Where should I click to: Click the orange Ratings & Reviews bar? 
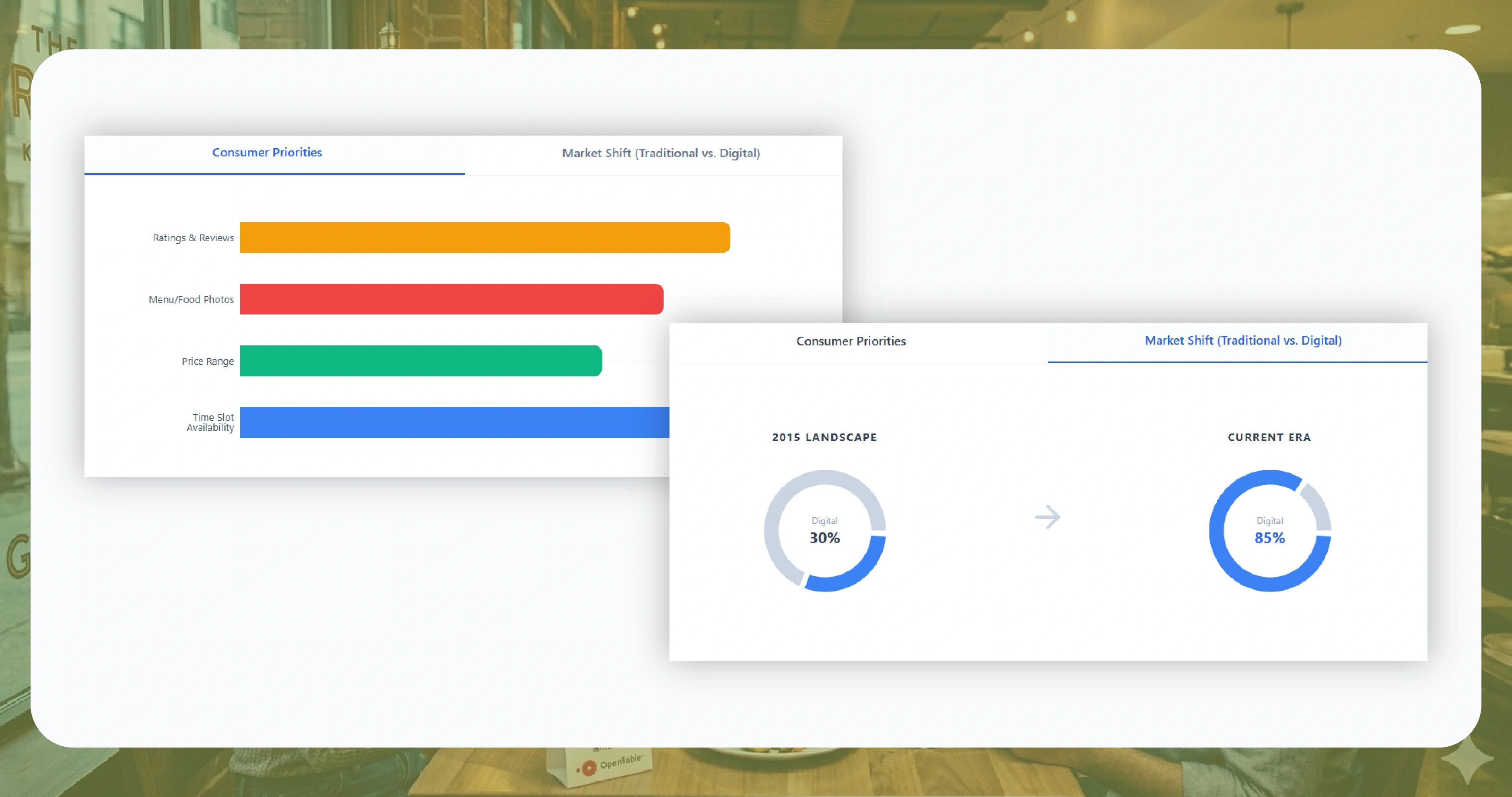tap(484, 238)
